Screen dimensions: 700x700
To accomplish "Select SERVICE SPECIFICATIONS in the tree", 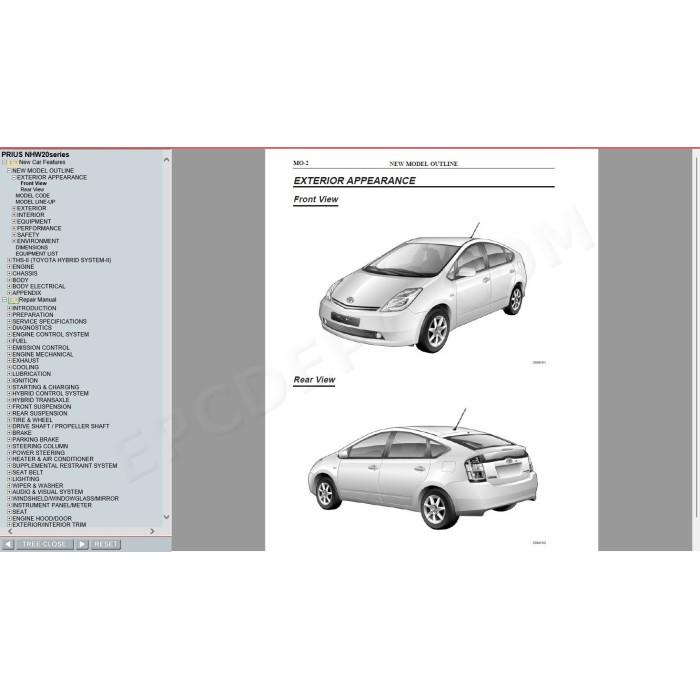I will coord(50,321).
